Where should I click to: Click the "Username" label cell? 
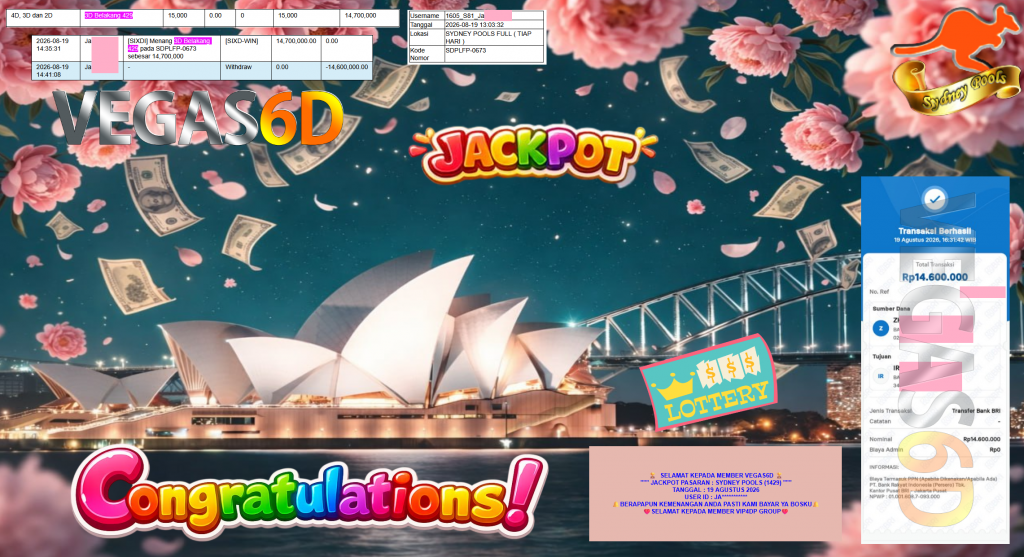tap(425, 15)
